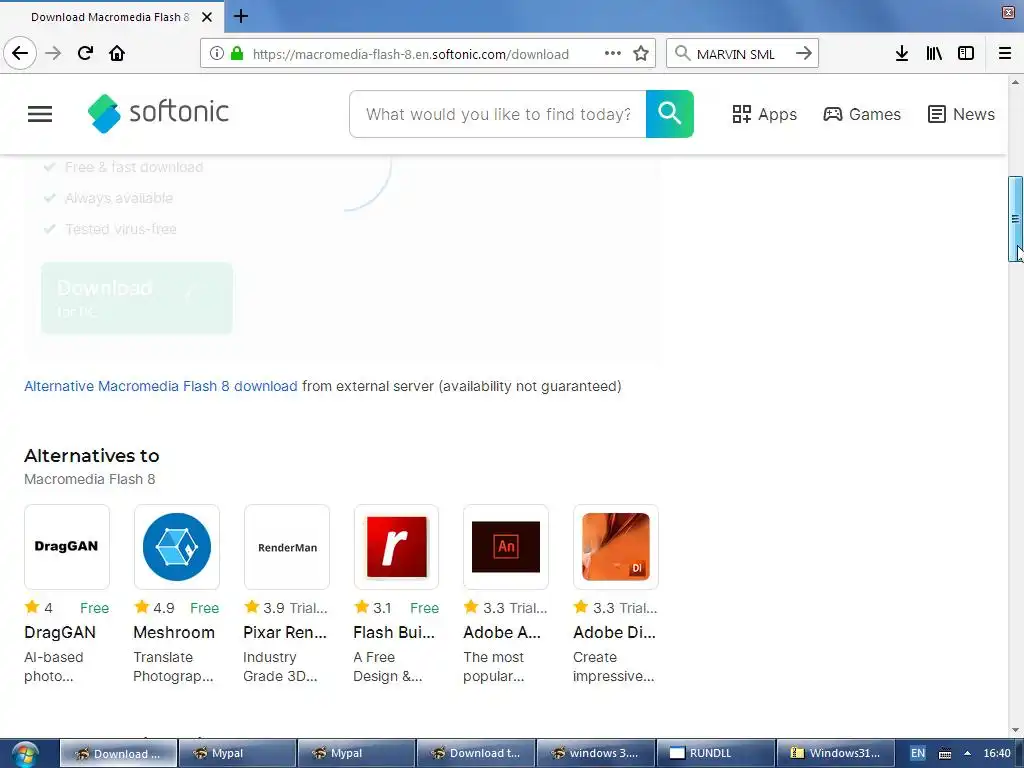Viewport: 1024px width, 768px height.
Task: Open the DragGAN title link
Action: pos(60,632)
